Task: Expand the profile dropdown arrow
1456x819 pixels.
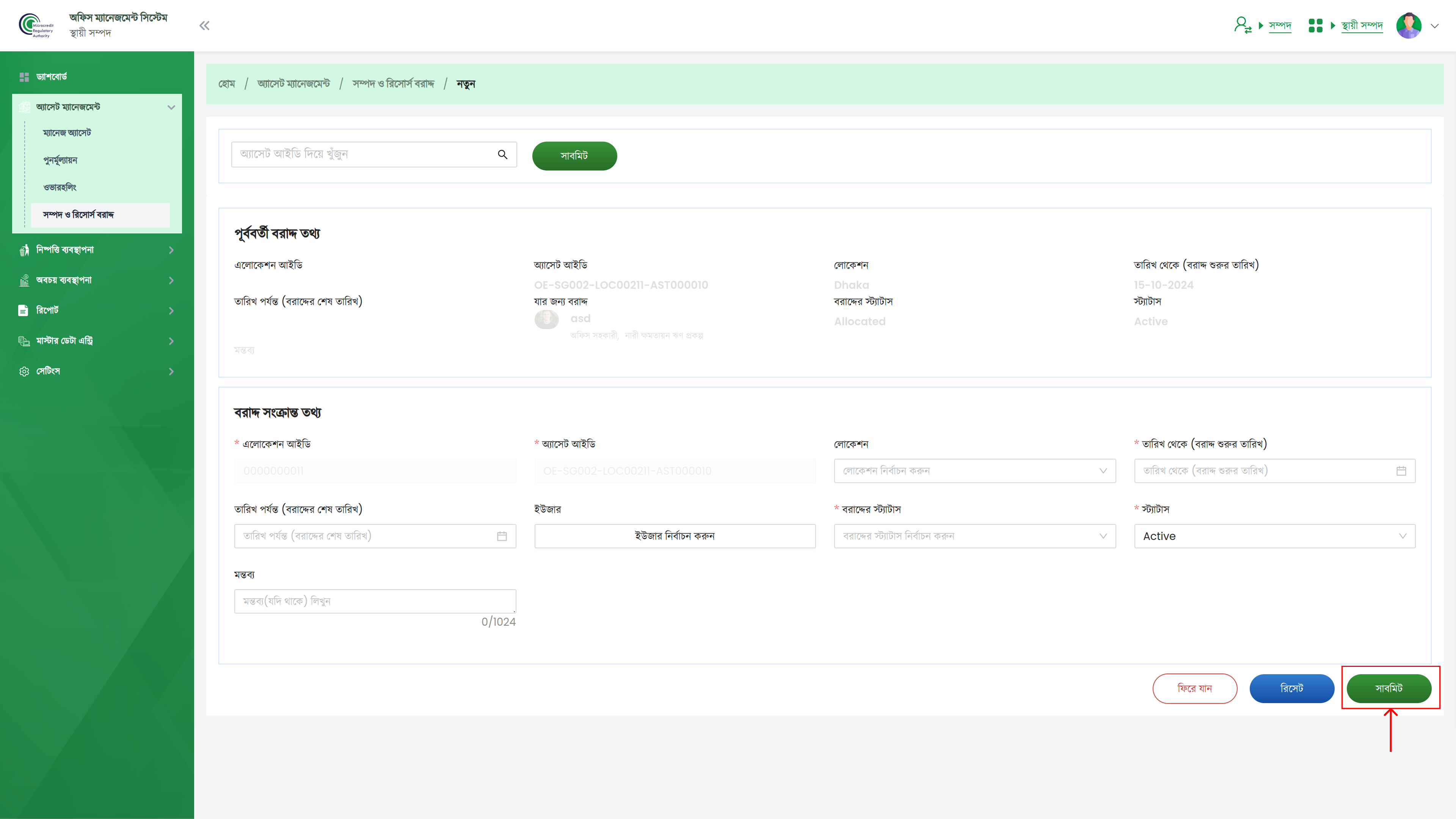Action: (x=1434, y=26)
